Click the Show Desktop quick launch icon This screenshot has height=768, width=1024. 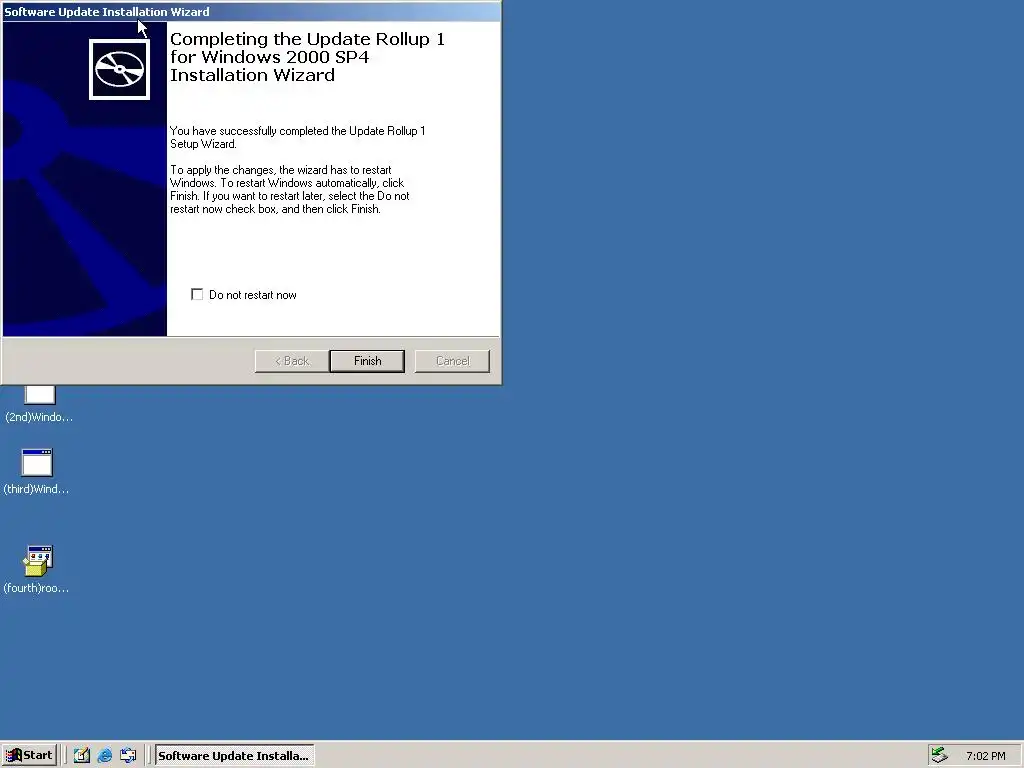pyautogui.click(x=82, y=756)
